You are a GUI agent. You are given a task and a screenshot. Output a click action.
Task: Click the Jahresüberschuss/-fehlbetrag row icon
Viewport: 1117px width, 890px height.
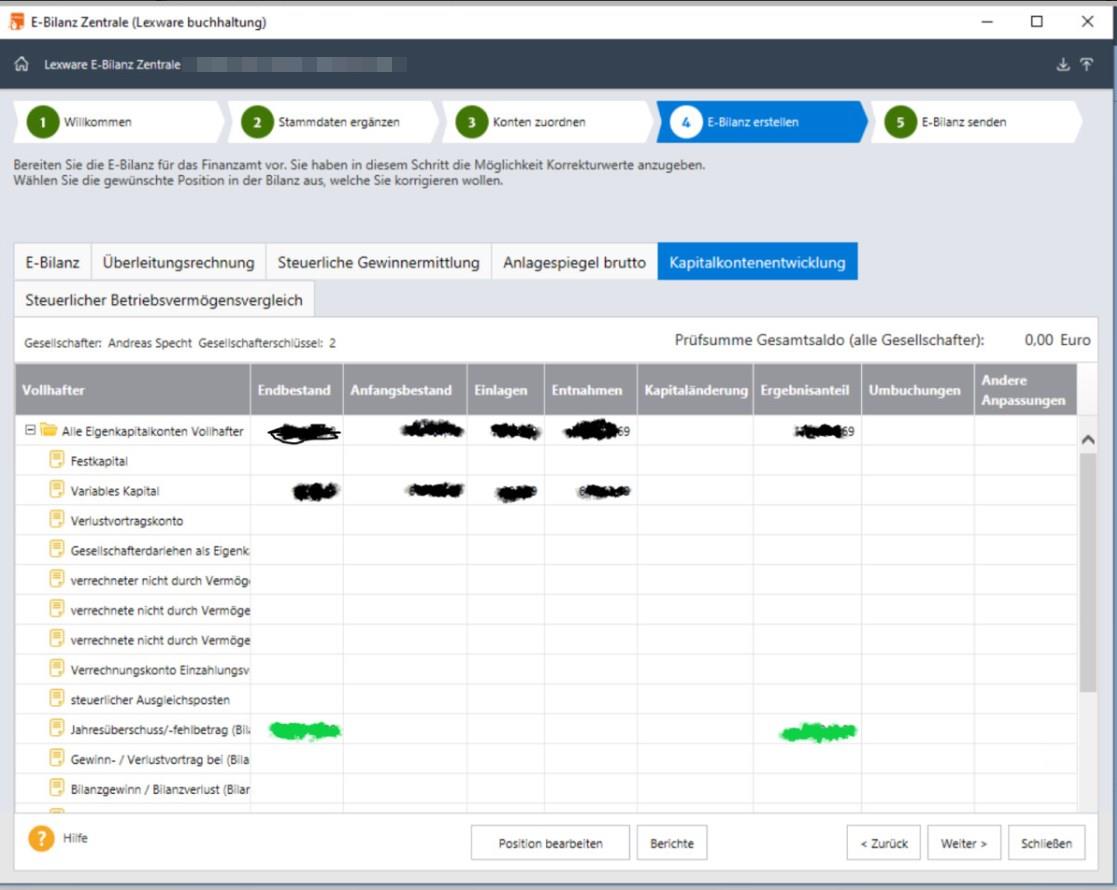(x=57, y=728)
